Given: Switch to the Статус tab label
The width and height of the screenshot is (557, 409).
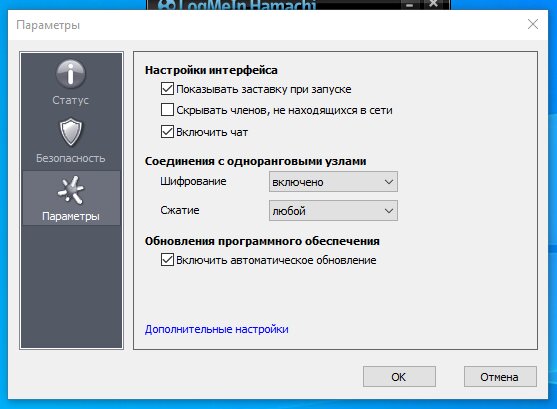Looking at the screenshot, I should 70,100.
